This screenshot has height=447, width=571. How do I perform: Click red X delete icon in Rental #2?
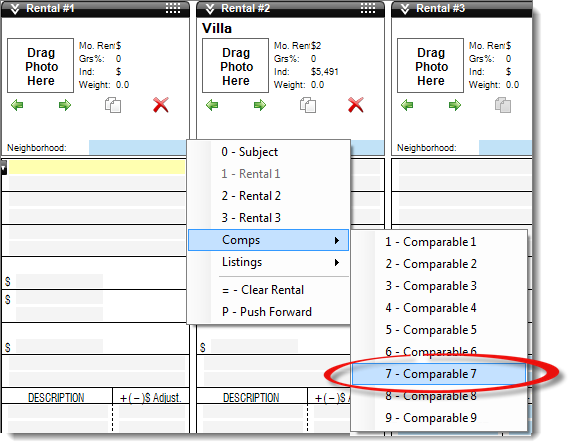(x=356, y=105)
